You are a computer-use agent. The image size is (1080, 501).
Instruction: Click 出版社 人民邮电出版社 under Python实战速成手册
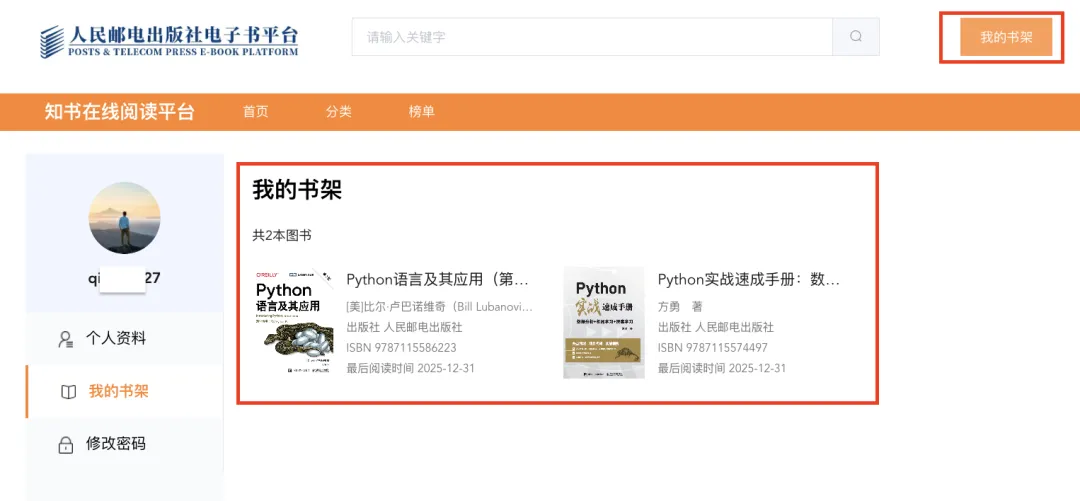[716, 327]
